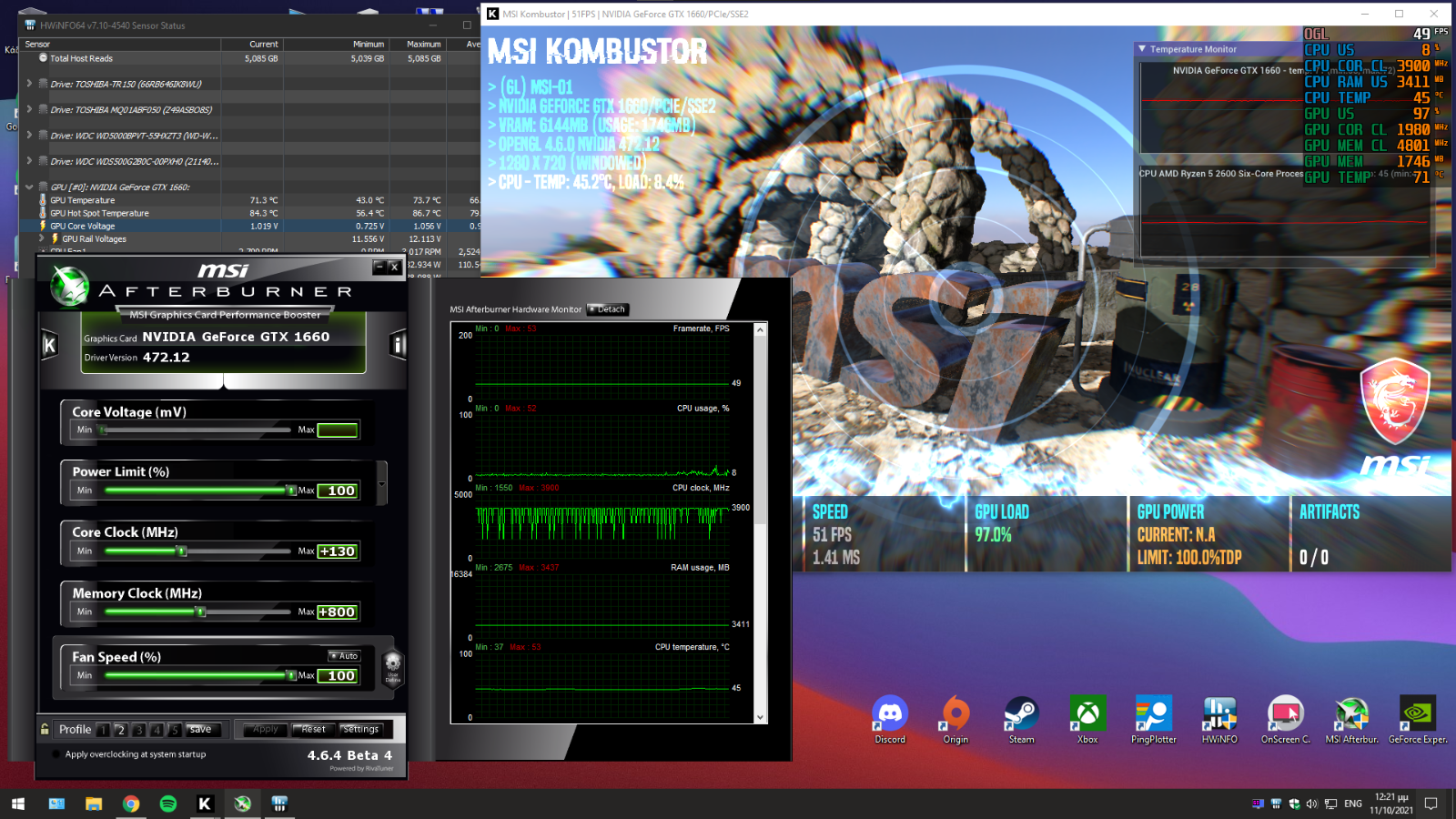
Task: Switch to MSI Kombustor taskbar button
Action: (x=205, y=804)
